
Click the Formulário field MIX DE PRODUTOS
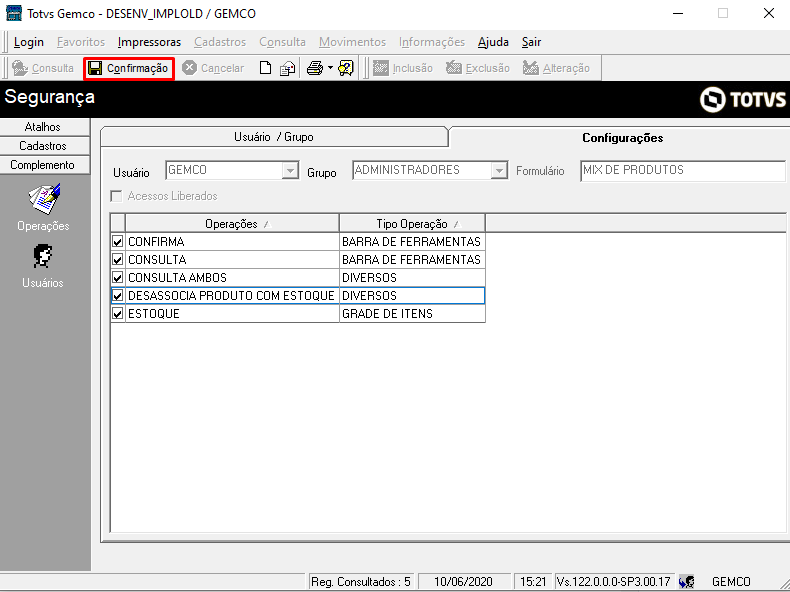click(683, 171)
